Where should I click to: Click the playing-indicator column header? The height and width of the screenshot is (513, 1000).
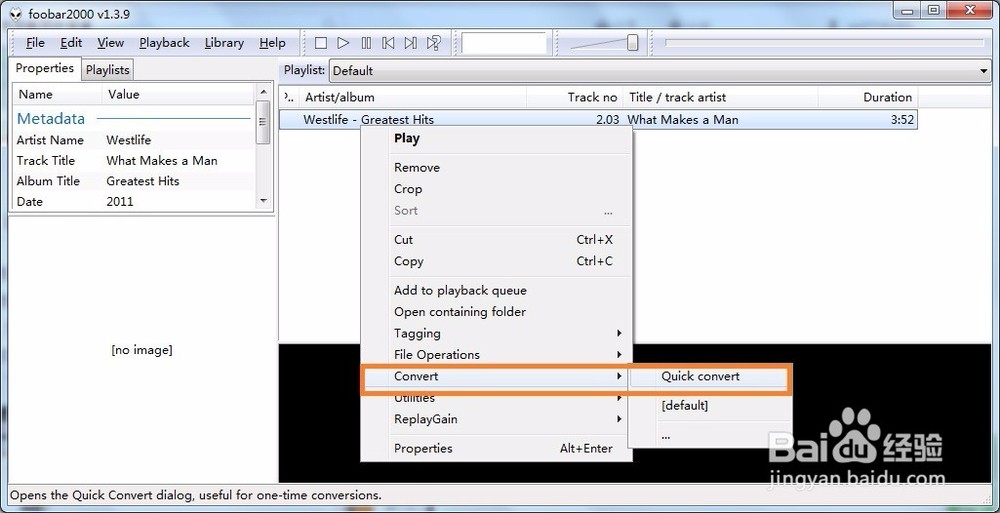tap(289, 97)
